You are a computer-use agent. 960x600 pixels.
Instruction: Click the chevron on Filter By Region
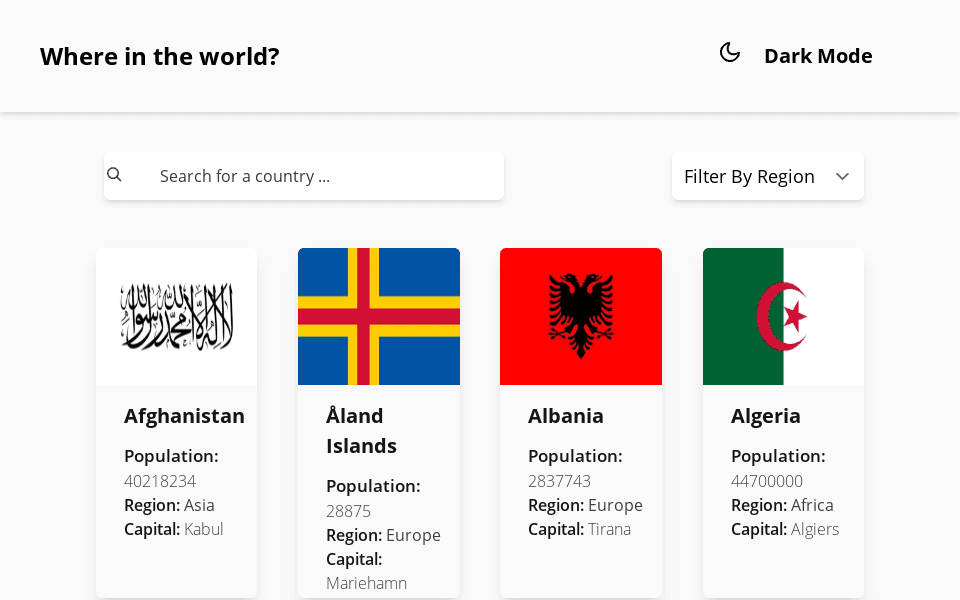pyautogui.click(x=842, y=176)
